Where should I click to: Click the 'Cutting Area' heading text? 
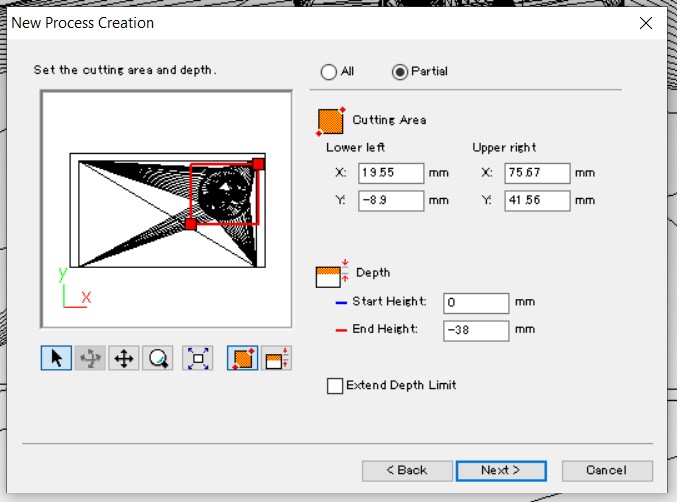(x=389, y=120)
